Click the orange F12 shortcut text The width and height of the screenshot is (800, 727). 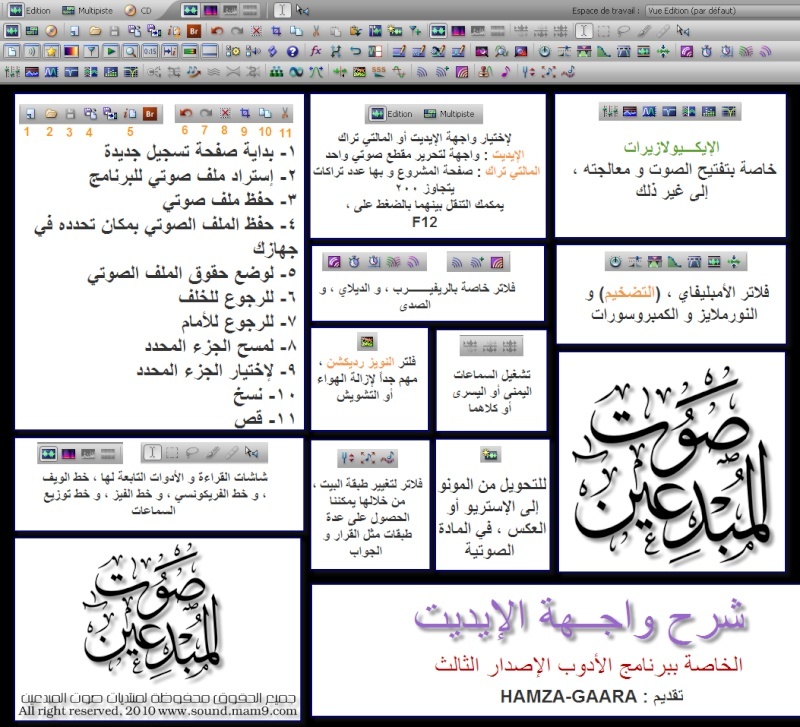point(424,222)
